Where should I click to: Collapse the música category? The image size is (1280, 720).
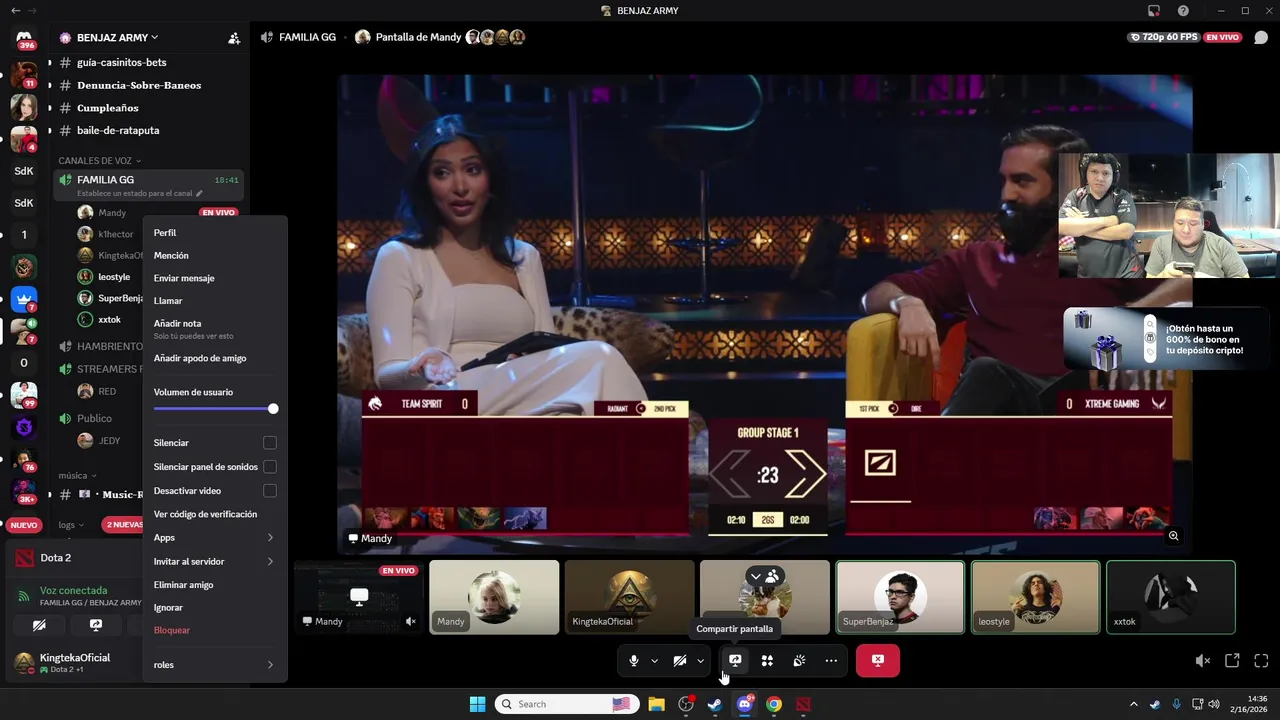[78, 475]
